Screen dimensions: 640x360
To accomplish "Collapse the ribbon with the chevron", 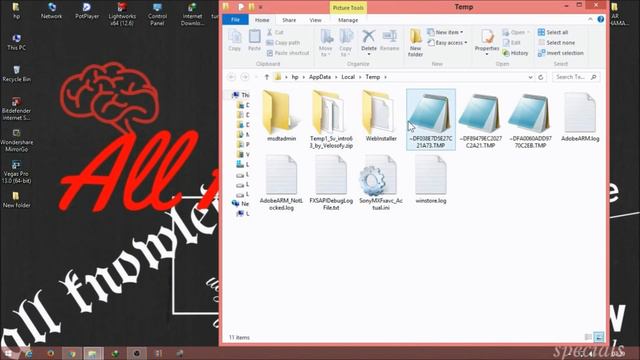I will pyautogui.click(x=591, y=19).
